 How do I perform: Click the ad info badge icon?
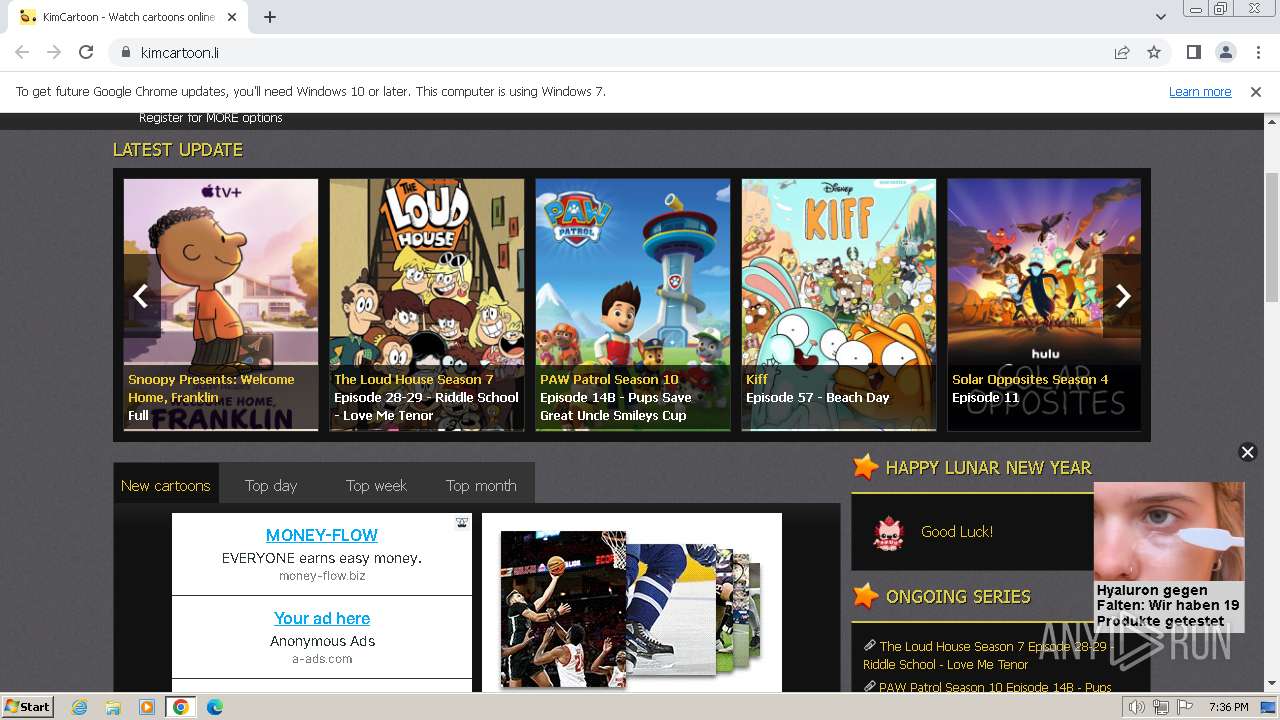462,522
